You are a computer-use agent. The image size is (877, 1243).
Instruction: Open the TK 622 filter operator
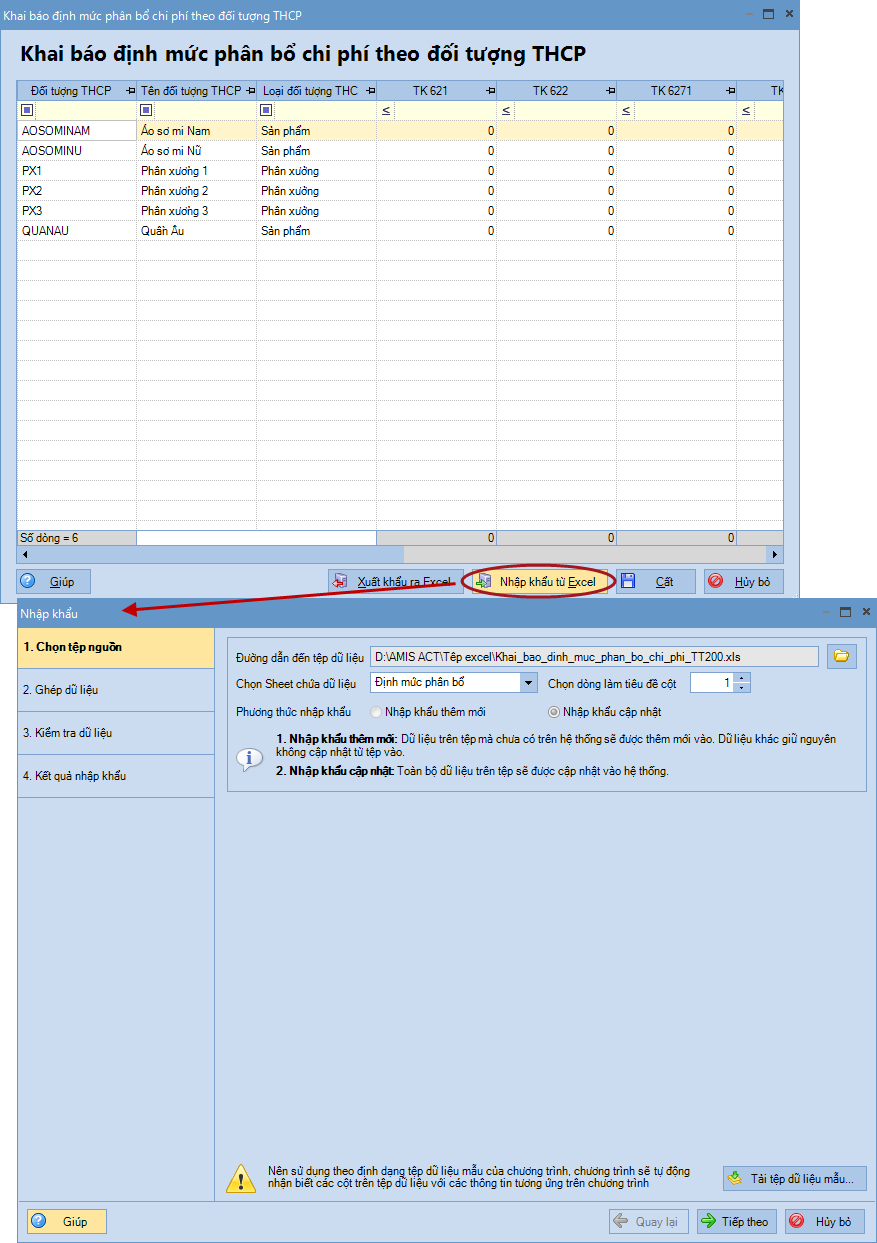point(506,110)
